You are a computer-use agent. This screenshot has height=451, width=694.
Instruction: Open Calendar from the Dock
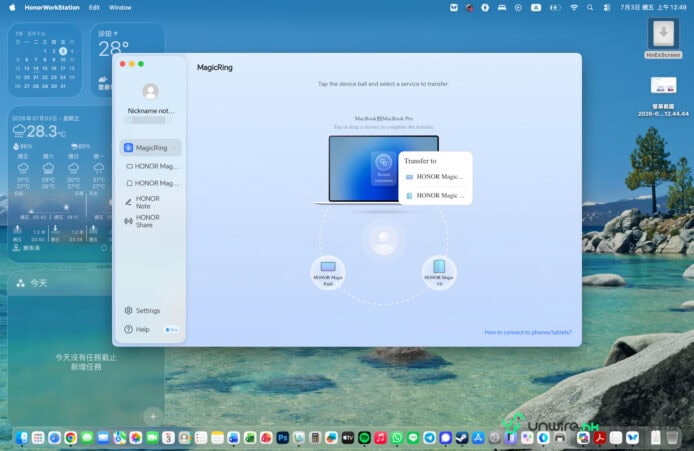[x=168, y=438]
